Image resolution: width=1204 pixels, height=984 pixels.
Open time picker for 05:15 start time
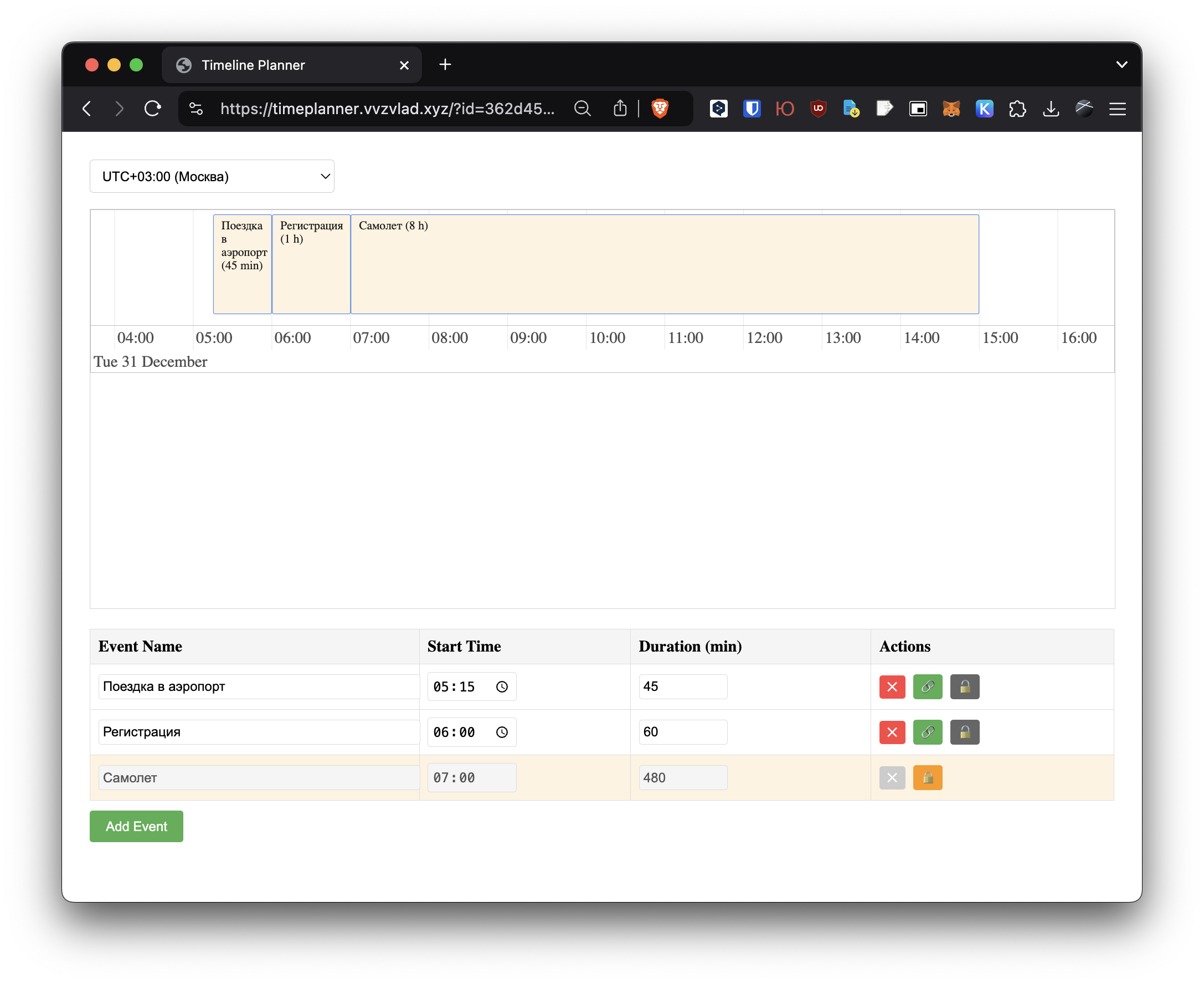tap(502, 686)
